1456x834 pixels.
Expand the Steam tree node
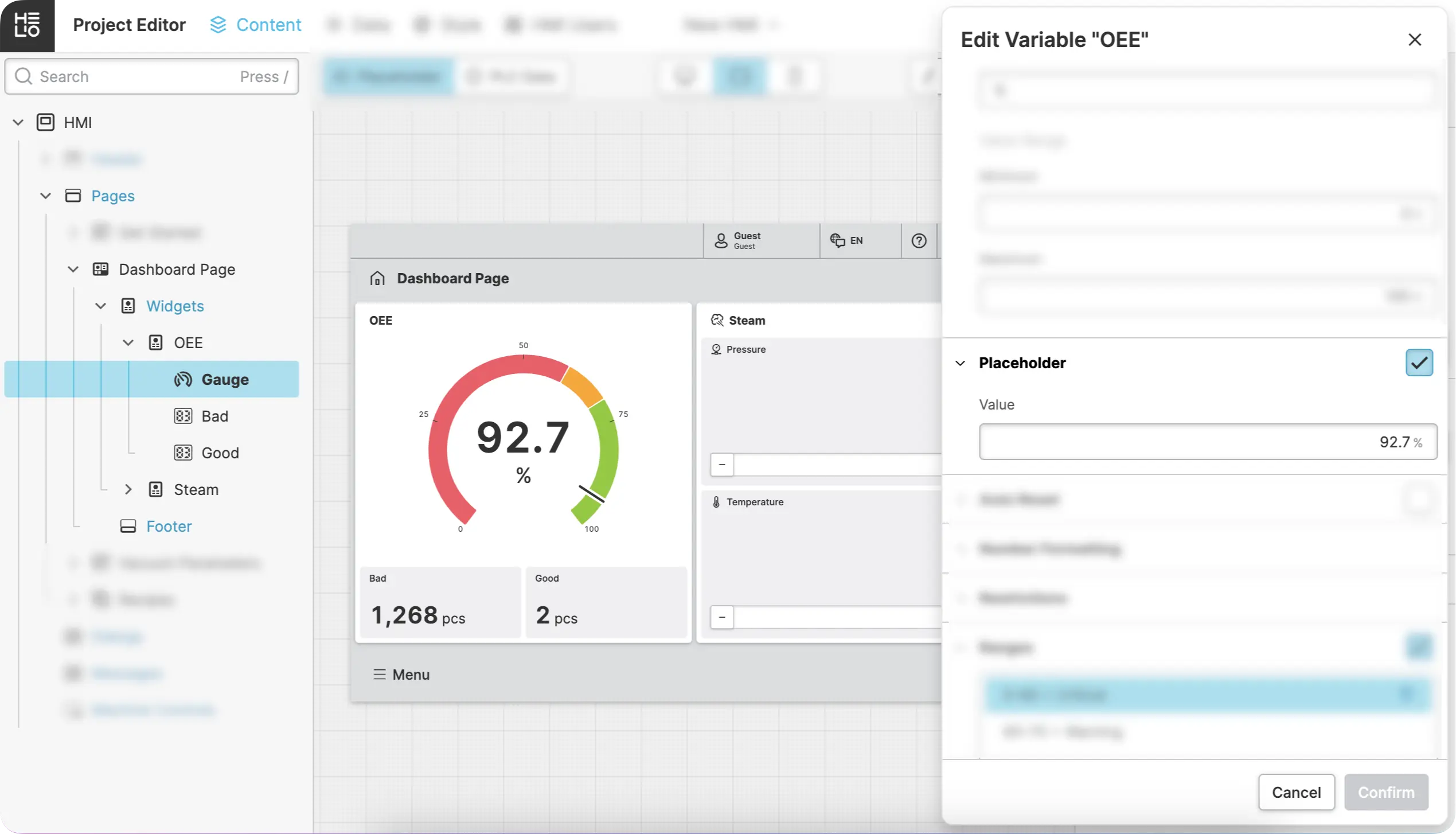click(x=128, y=489)
